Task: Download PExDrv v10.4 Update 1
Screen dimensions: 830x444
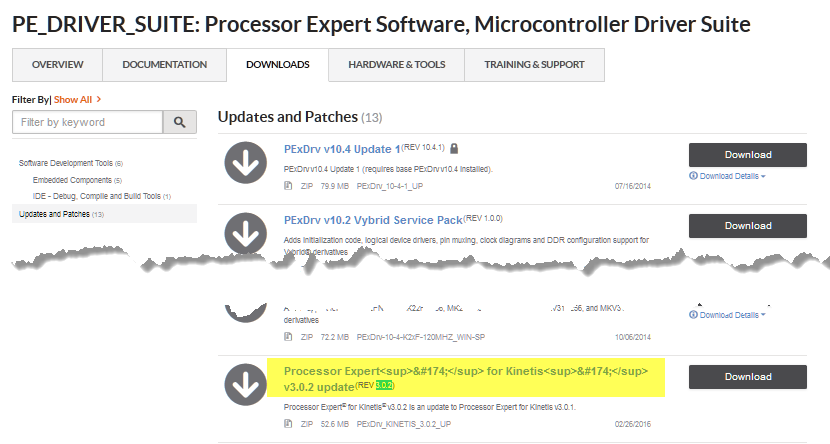Action: point(748,155)
